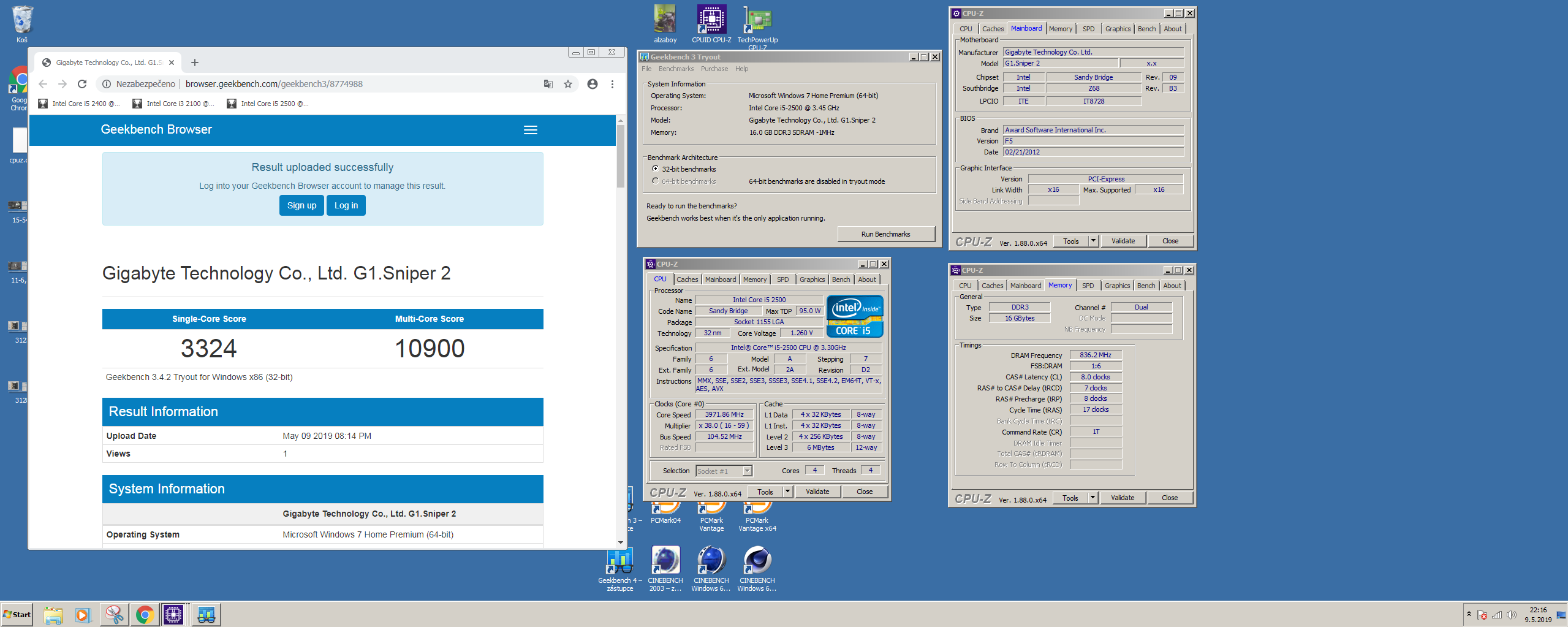
Task: Switch to SPD tab in CPU-Z Mainboard window
Action: (x=1088, y=29)
